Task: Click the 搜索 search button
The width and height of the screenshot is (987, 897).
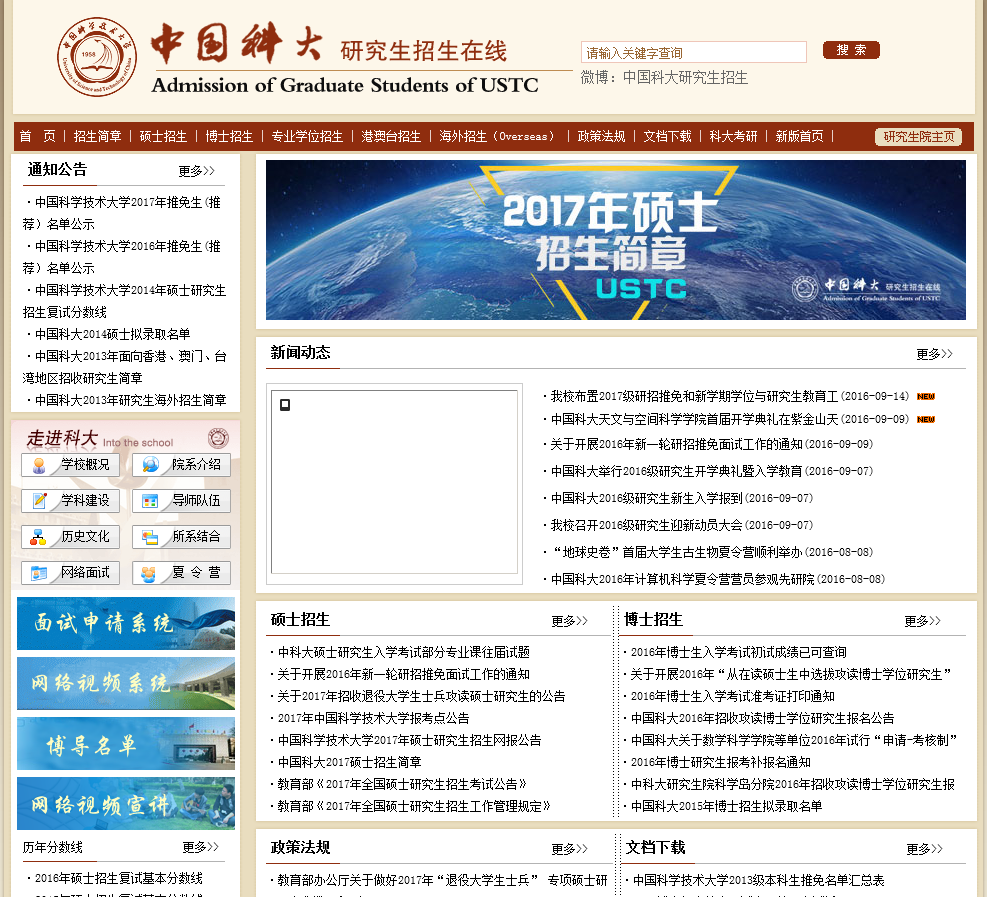Action: 851,50
